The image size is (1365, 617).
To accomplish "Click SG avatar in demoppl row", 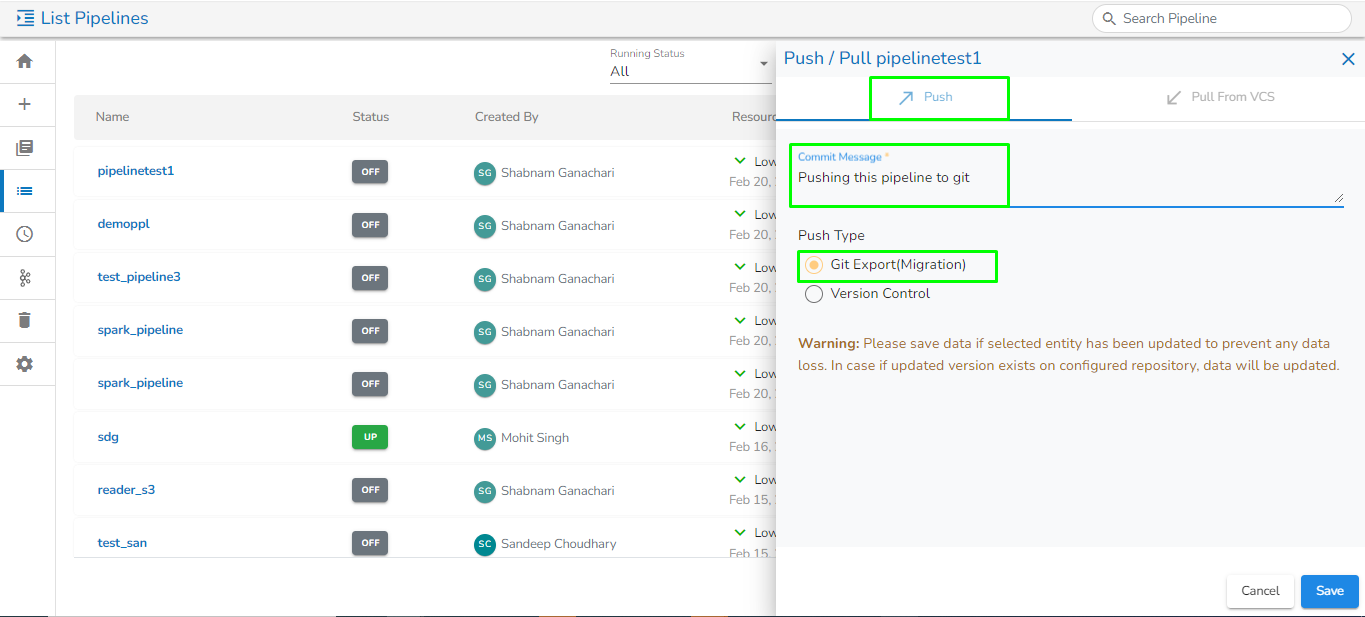I will tap(485, 225).
